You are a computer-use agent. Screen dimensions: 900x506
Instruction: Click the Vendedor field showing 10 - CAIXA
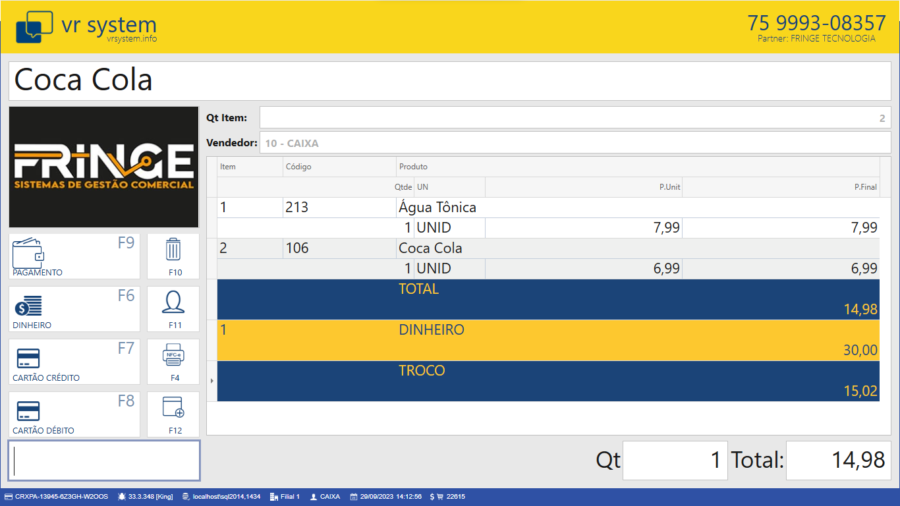tap(574, 143)
